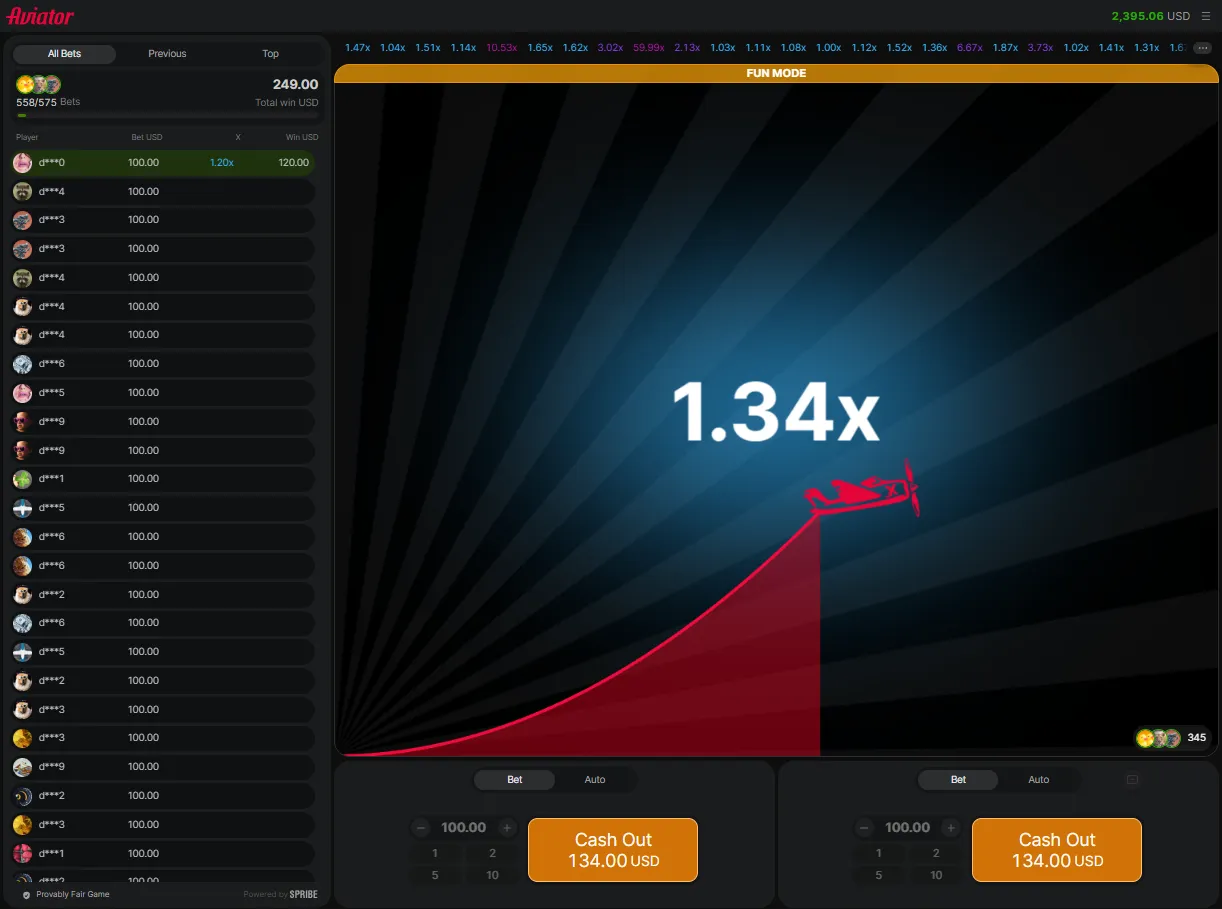Screen dimensions: 1222x909
Task: Remove the second bet panel with minus icon
Action: click(x=1132, y=780)
